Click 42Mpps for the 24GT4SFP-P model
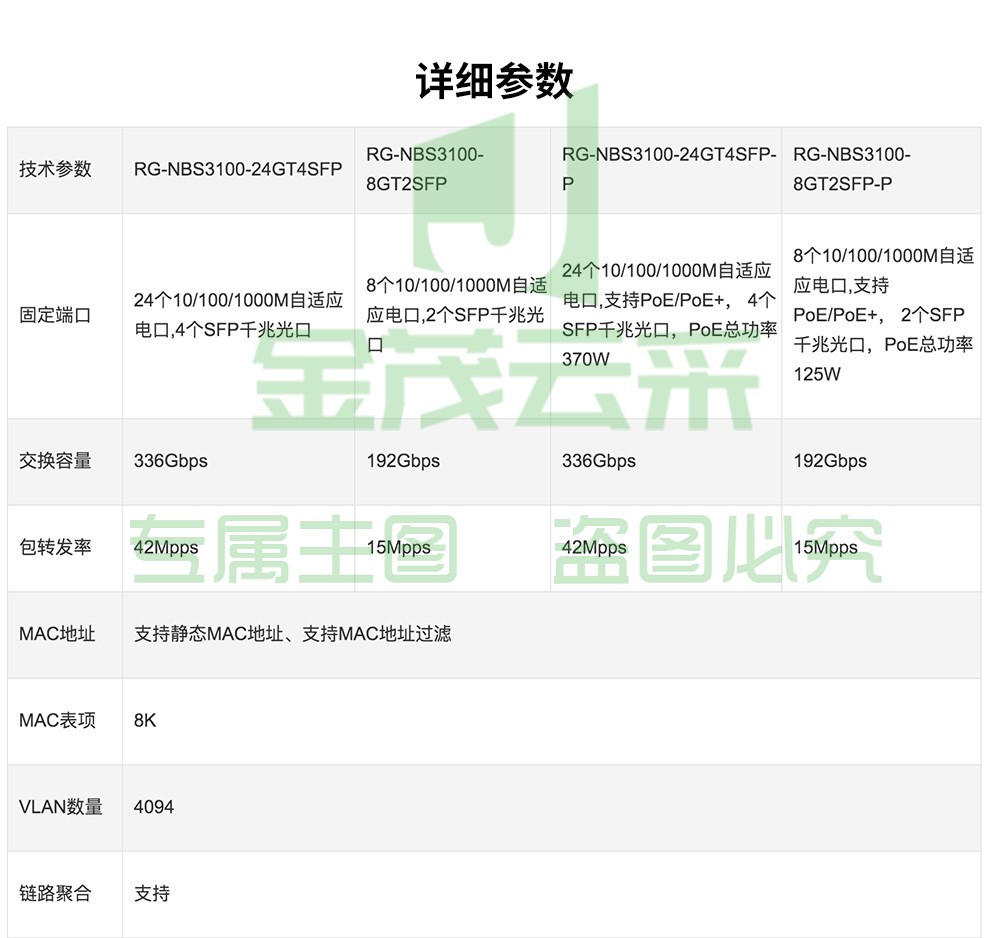This screenshot has width=990, height=938. pyautogui.click(x=594, y=548)
